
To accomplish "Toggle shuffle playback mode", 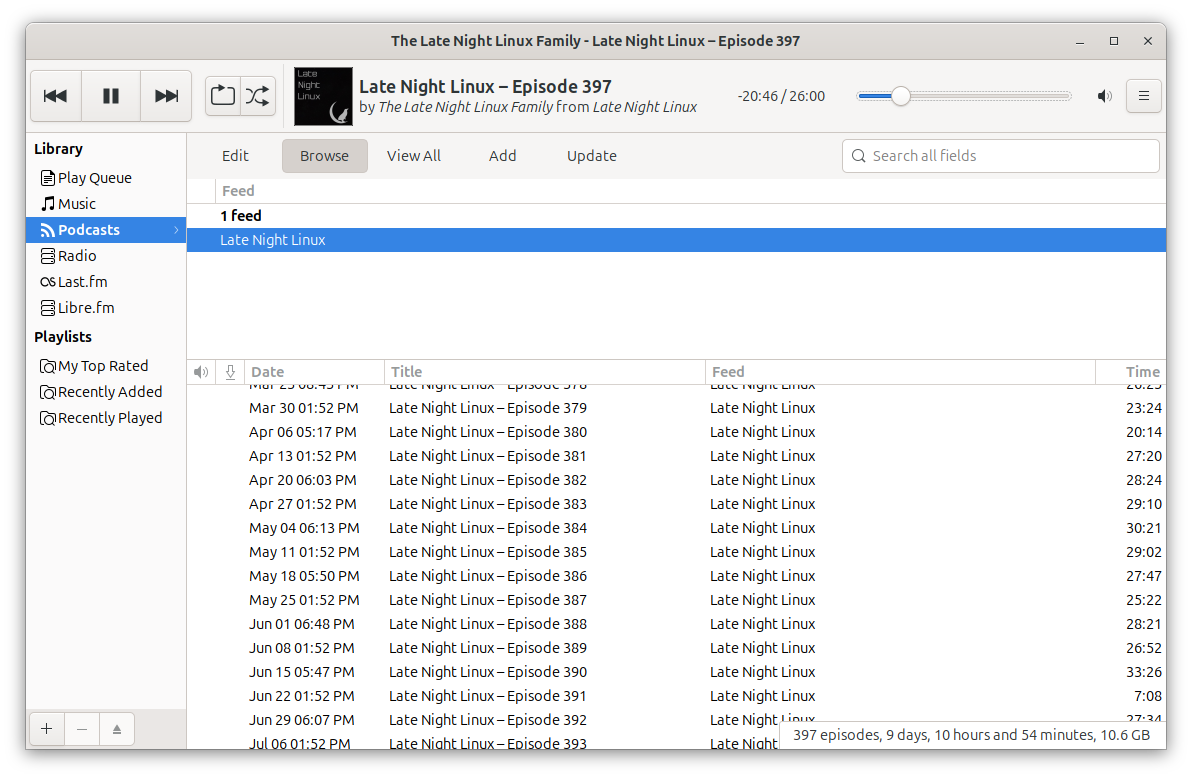I will 258,96.
